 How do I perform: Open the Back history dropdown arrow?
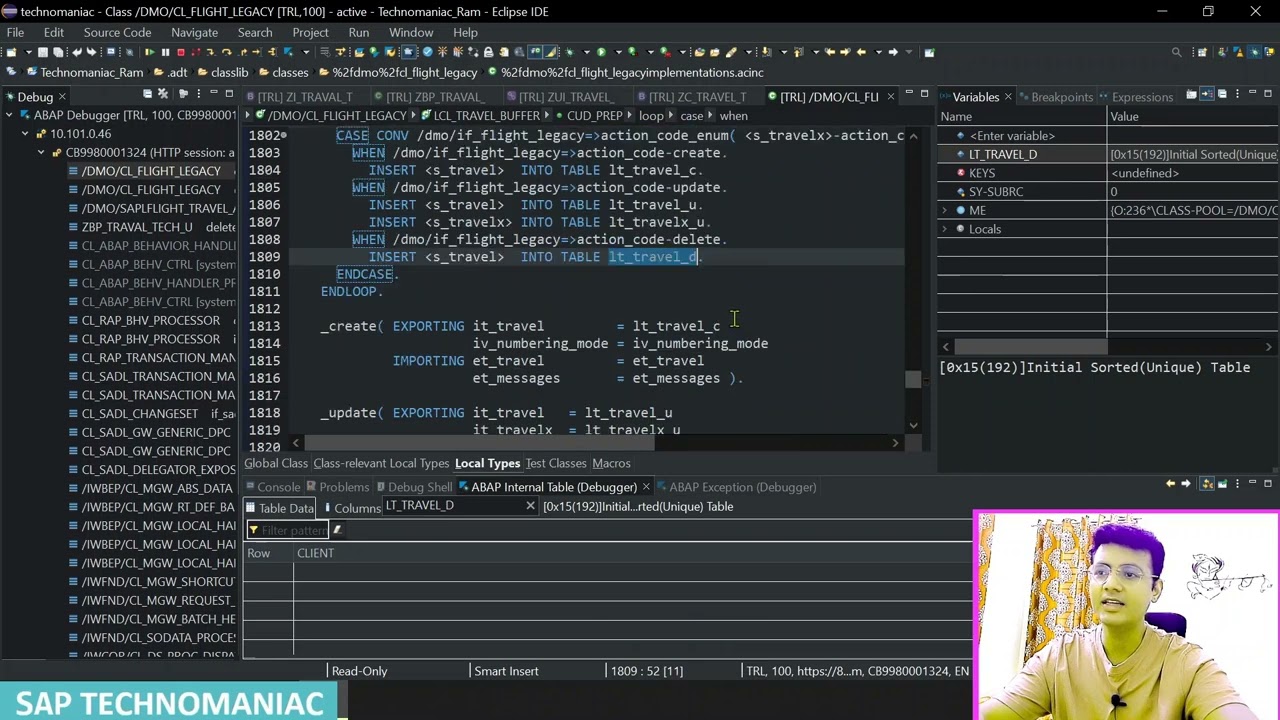(x=878, y=52)
